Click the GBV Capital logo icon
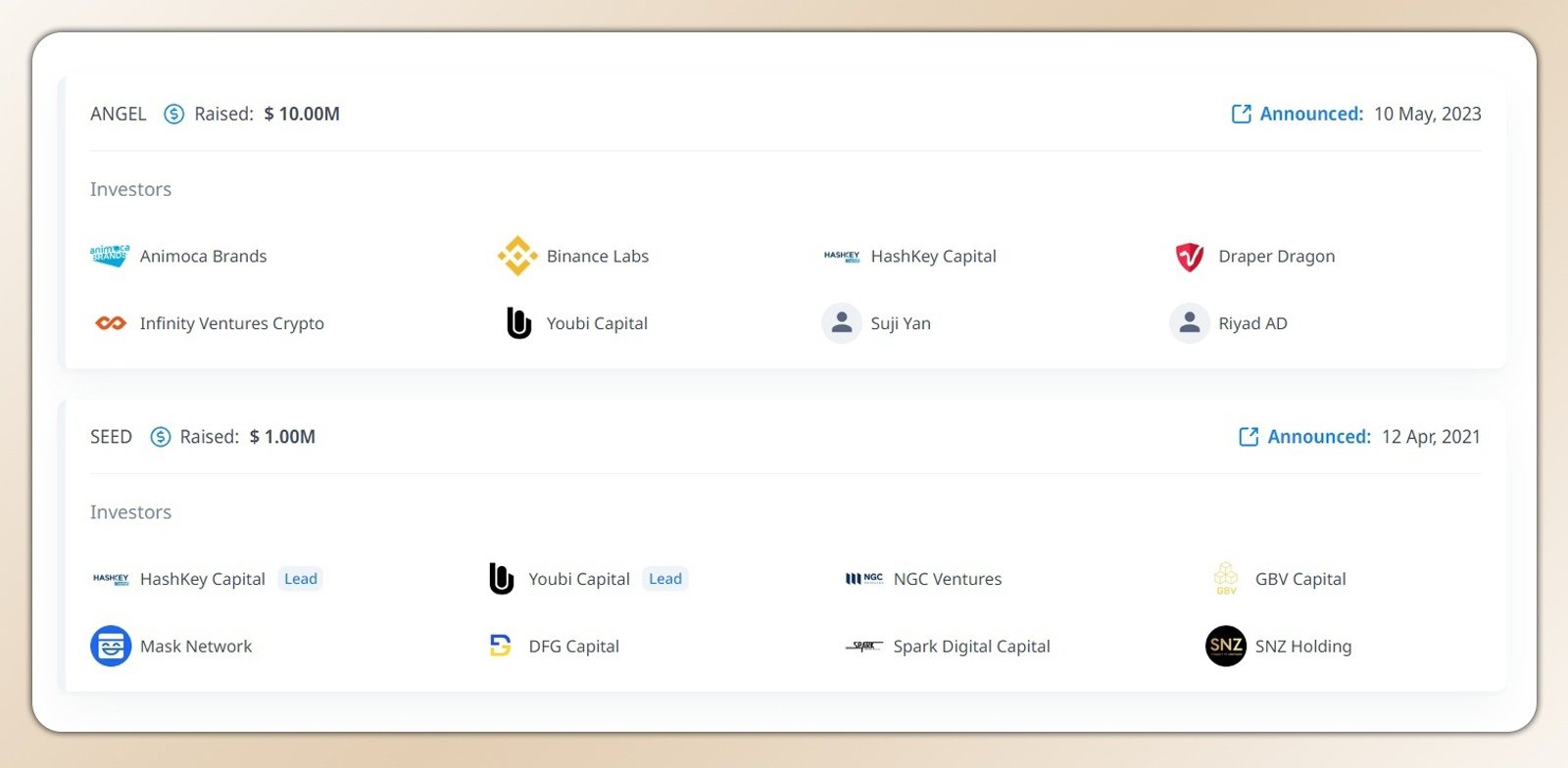 [x=1226, y=578]
